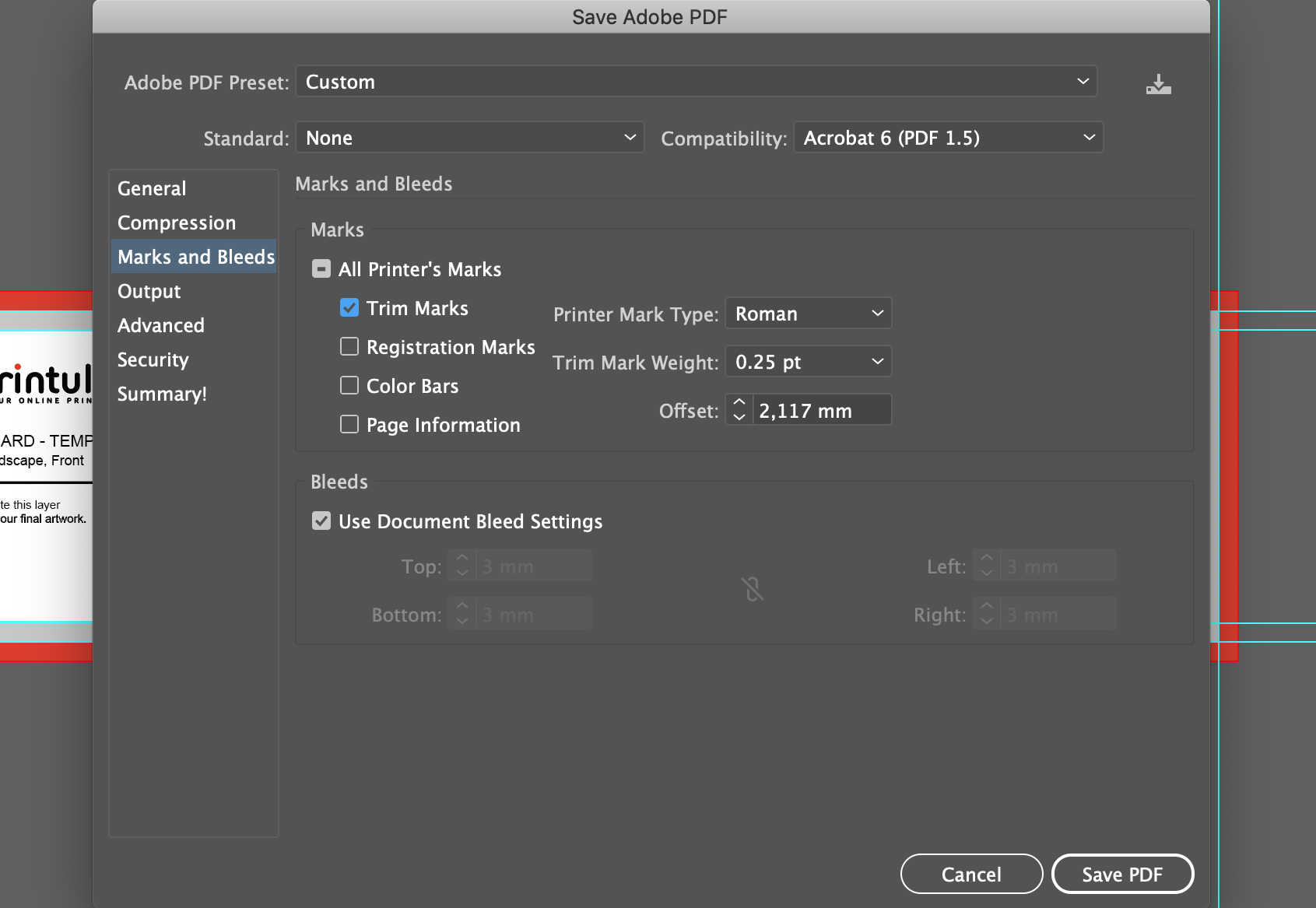Image resolution: width=1316 pixels, height=908 pixels.
Task: Select Marks and Bleeds section
Action: click(194, 257)
